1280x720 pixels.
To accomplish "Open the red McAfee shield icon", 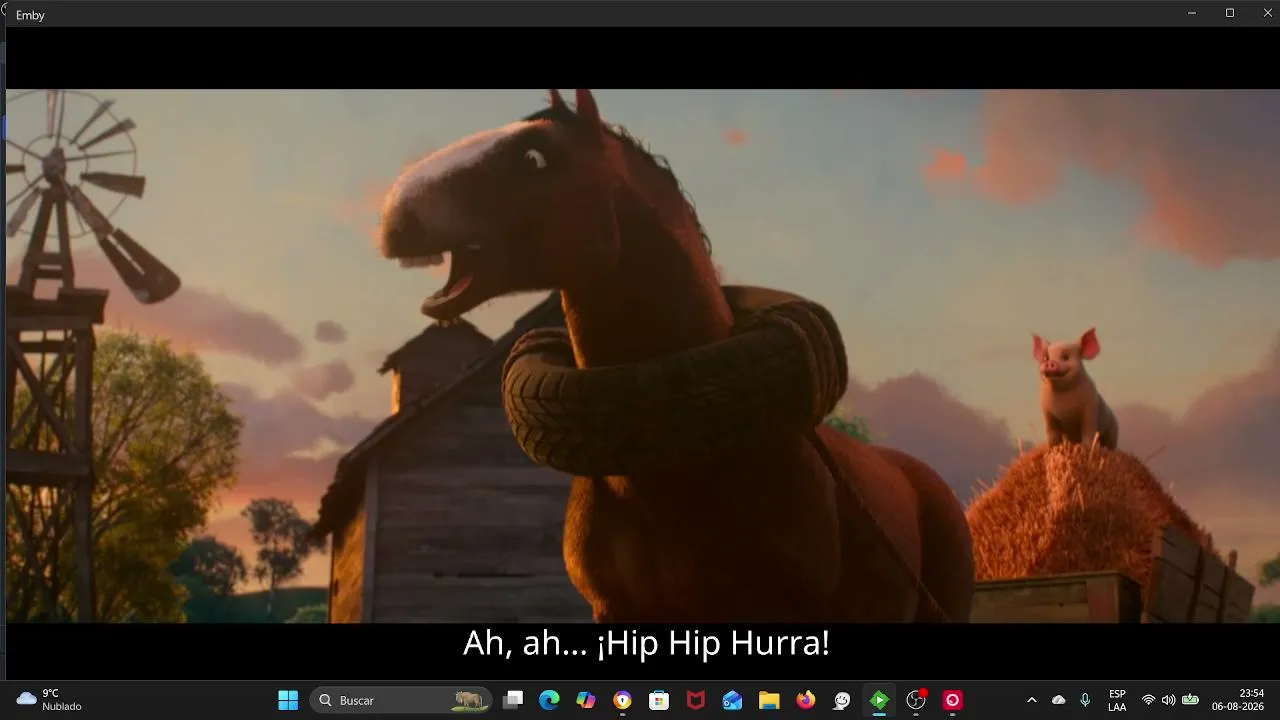I will pyautogui.click(x=696, y=700).
